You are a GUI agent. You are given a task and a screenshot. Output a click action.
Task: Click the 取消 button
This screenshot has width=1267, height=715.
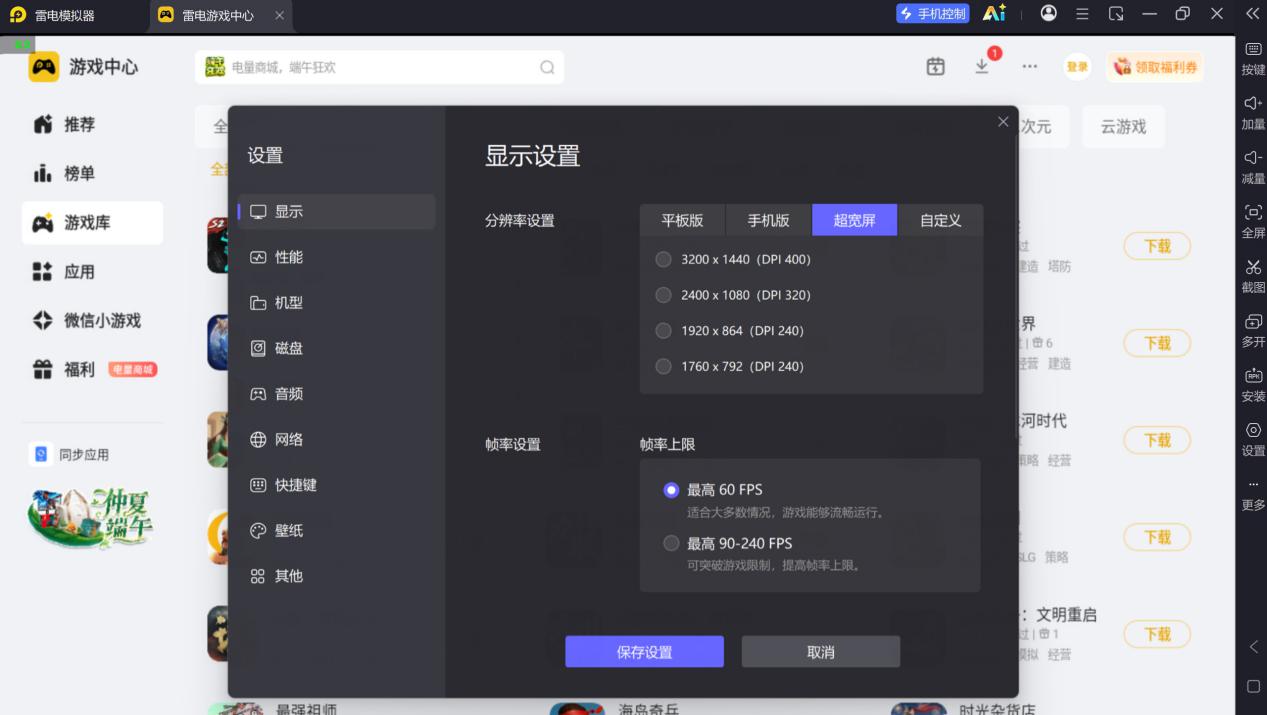coord(821,652)
